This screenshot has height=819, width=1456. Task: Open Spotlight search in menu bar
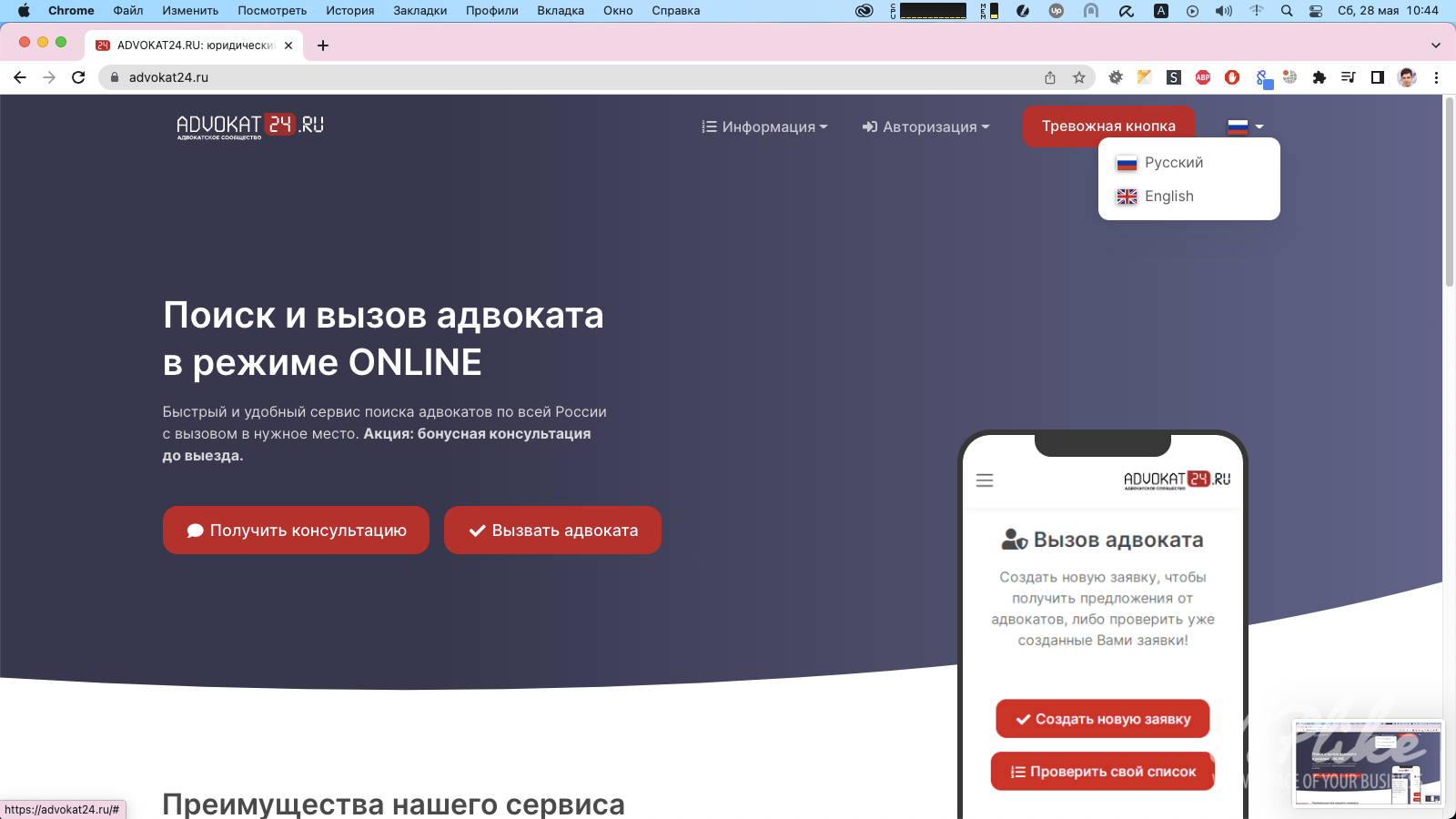point(1287,11)
